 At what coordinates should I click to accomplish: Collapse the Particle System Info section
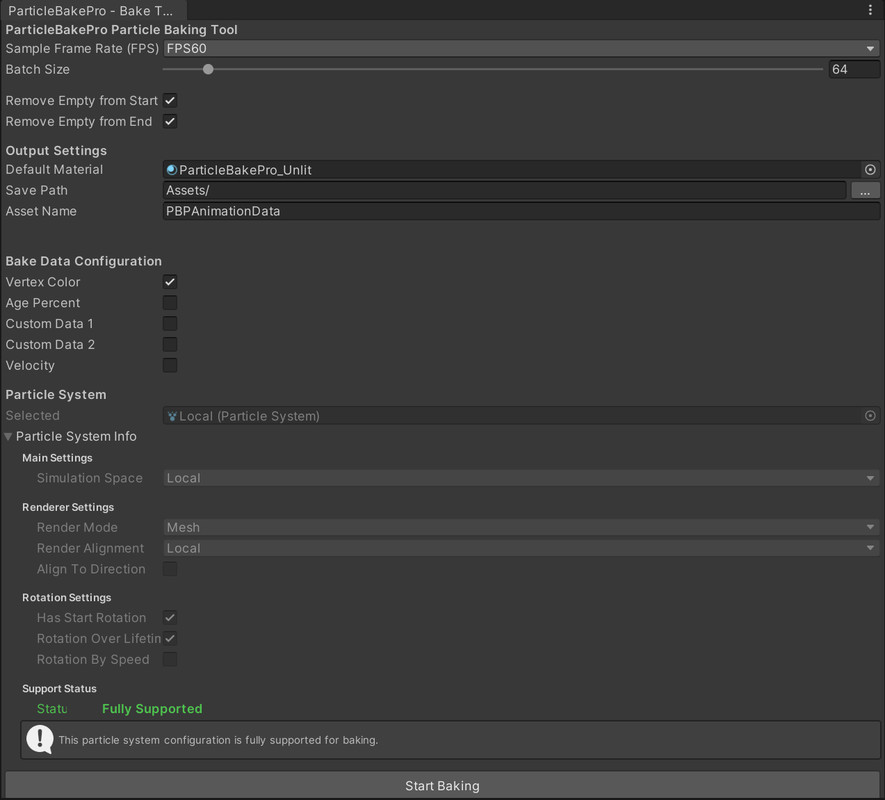(8, 436)
